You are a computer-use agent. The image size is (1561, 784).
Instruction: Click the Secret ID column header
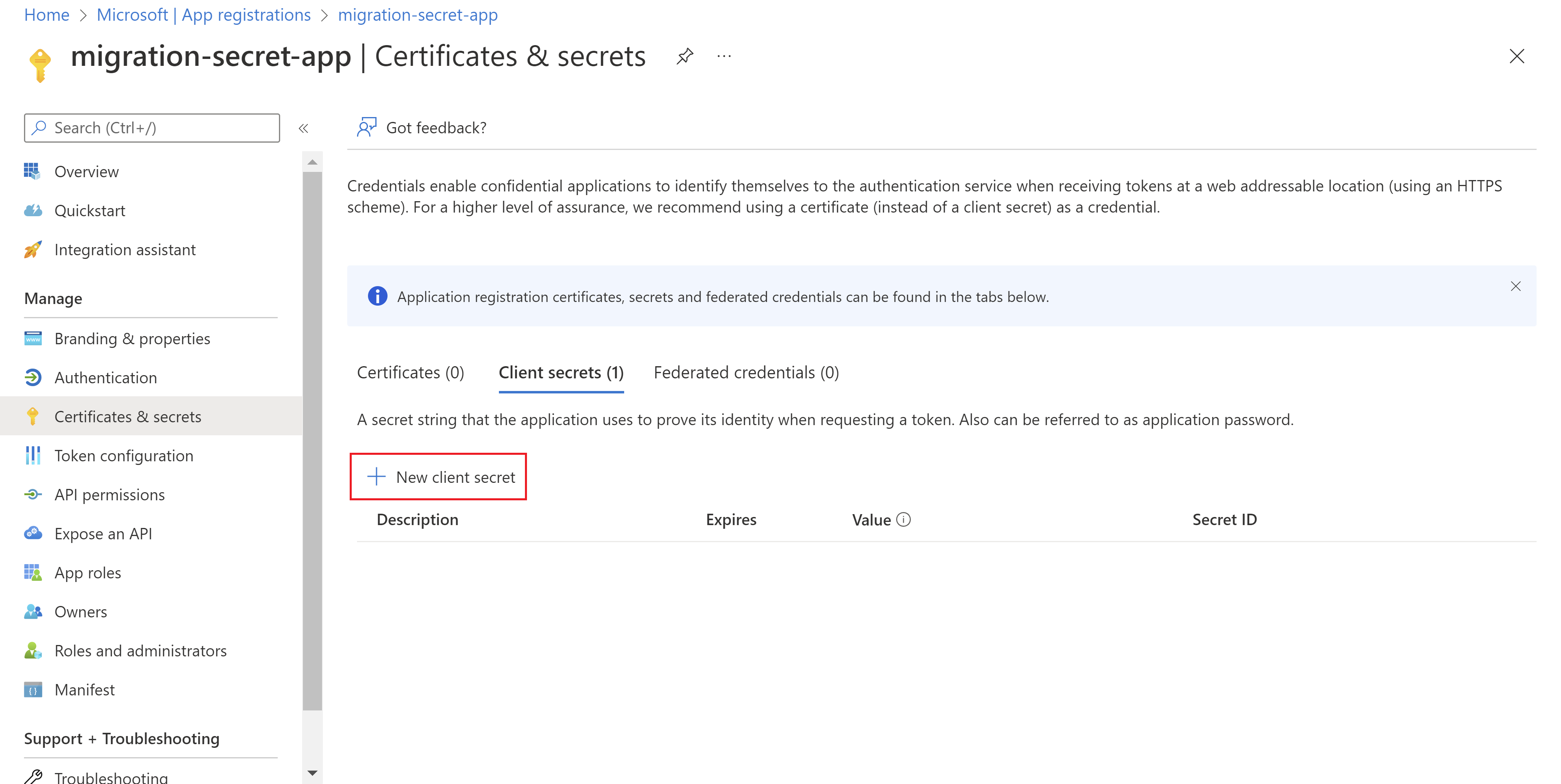pyautogui.click(x=1225, y=519)
